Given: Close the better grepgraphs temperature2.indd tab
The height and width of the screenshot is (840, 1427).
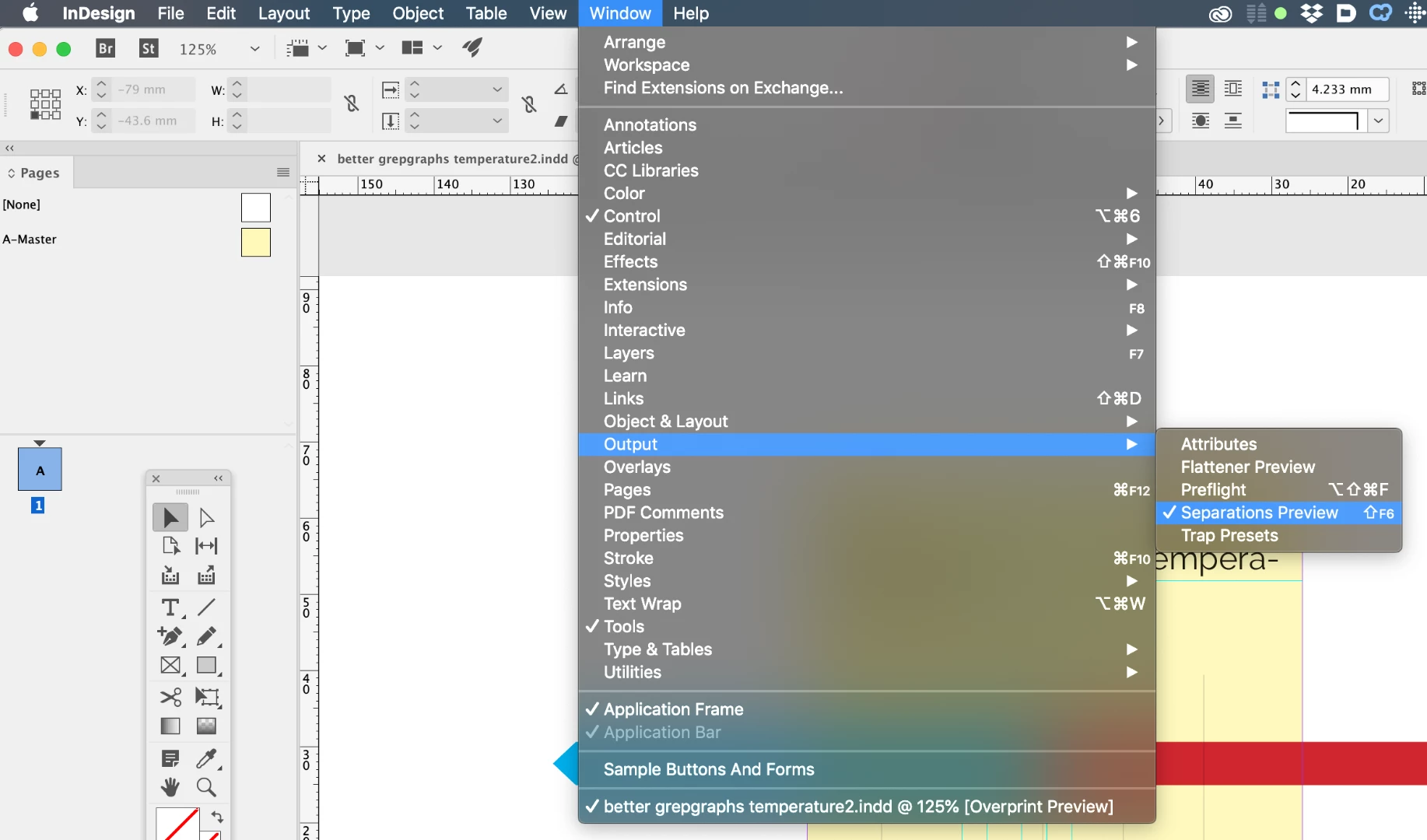Looking at the screenshot, I should (321, 159).
